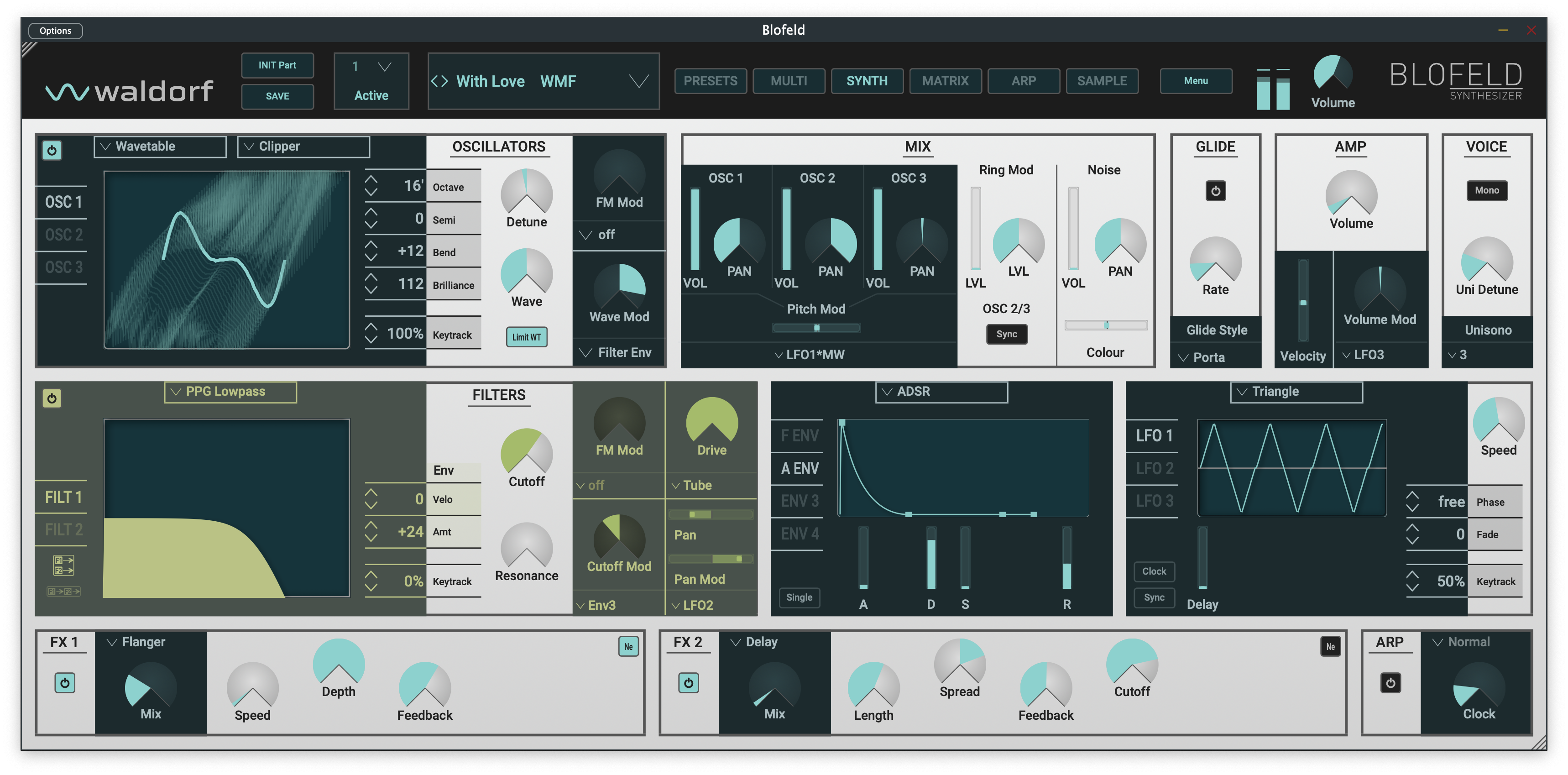Screen dimensions: 1568x775
Task: Click the Sync icon below Clock in LFO panel
Action: coord(1154,598)
